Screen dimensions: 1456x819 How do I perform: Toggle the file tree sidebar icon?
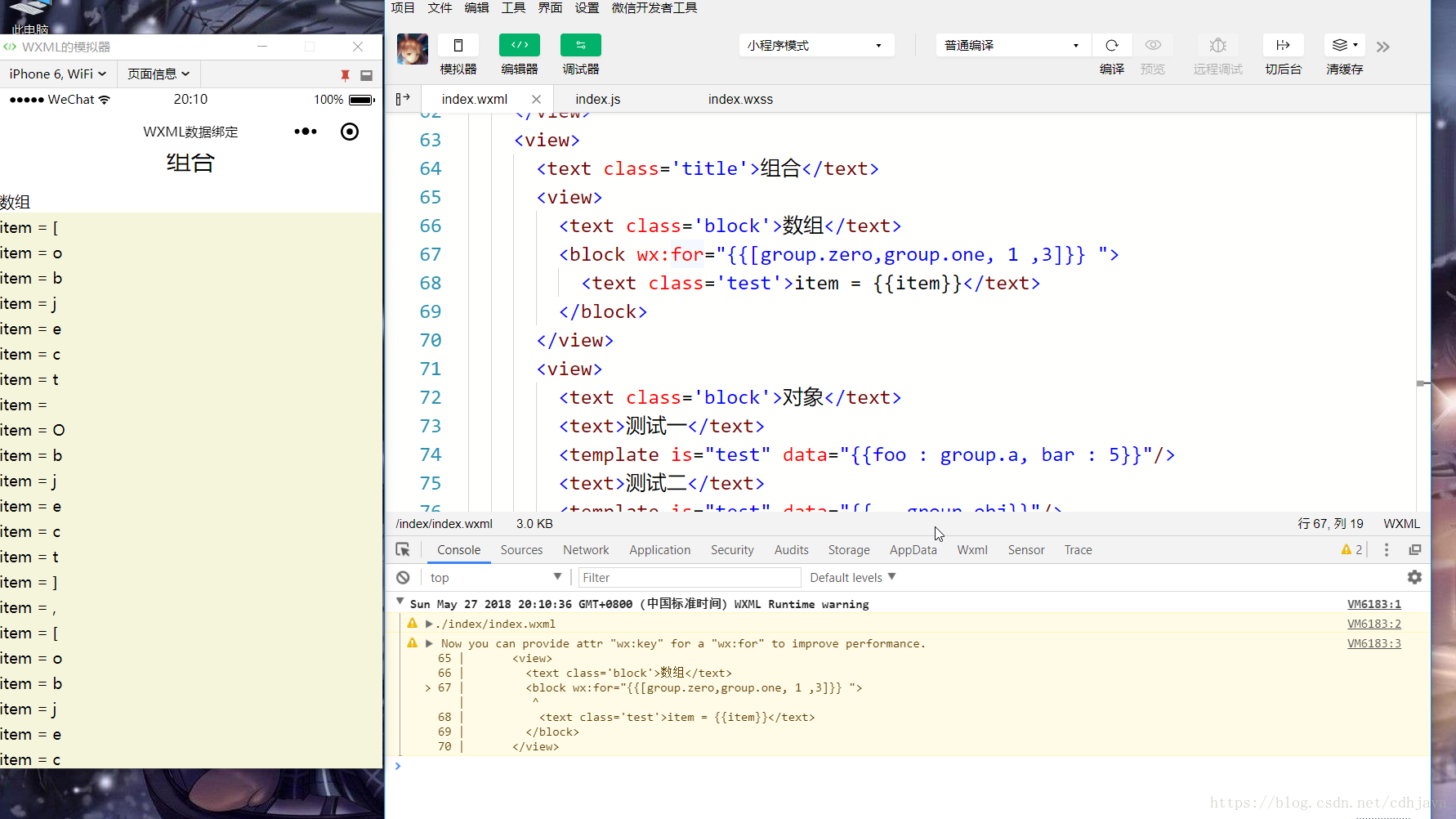[403, 99]
